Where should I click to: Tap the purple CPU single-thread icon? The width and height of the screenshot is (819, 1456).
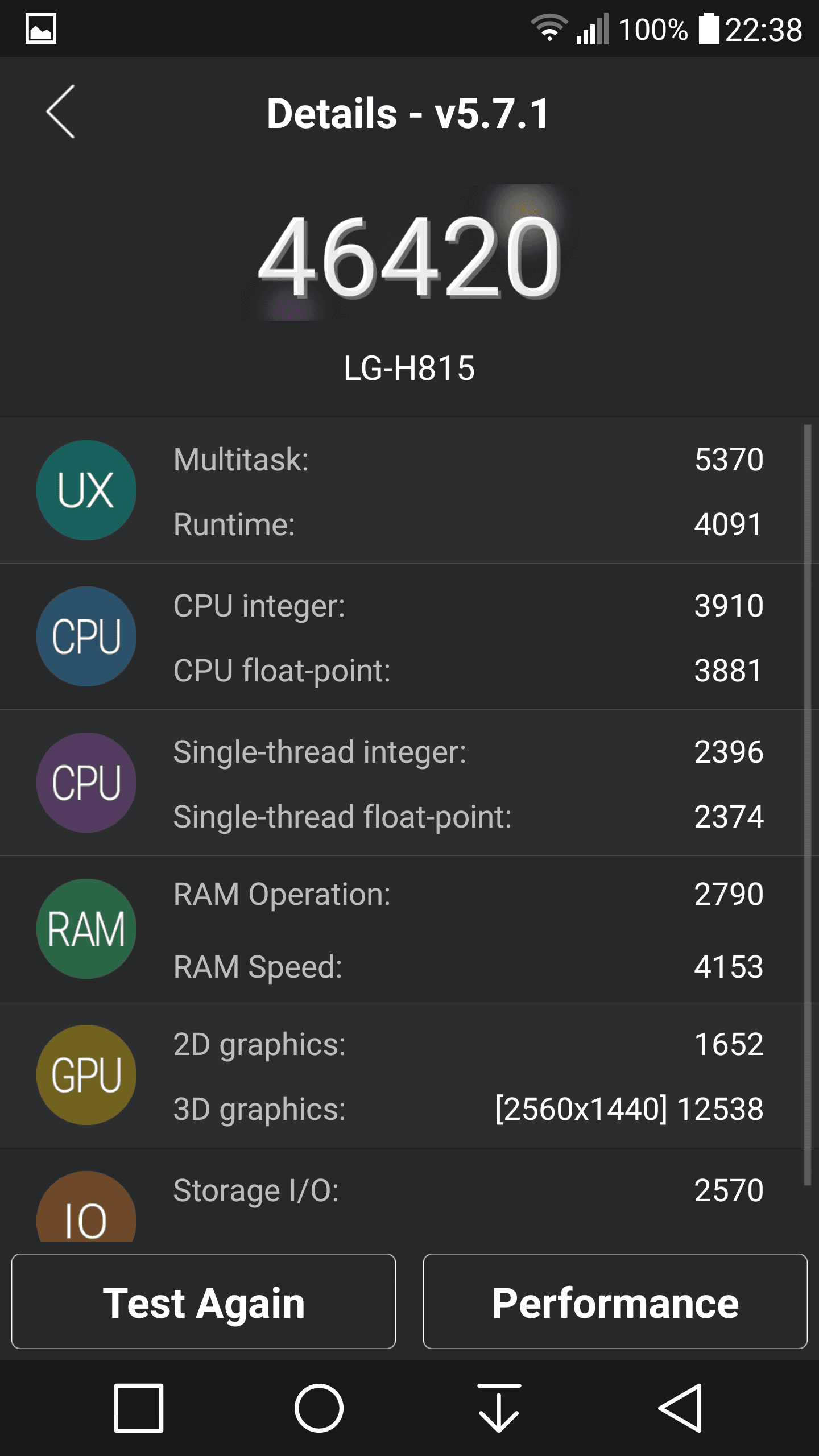(x=86, y=782)
